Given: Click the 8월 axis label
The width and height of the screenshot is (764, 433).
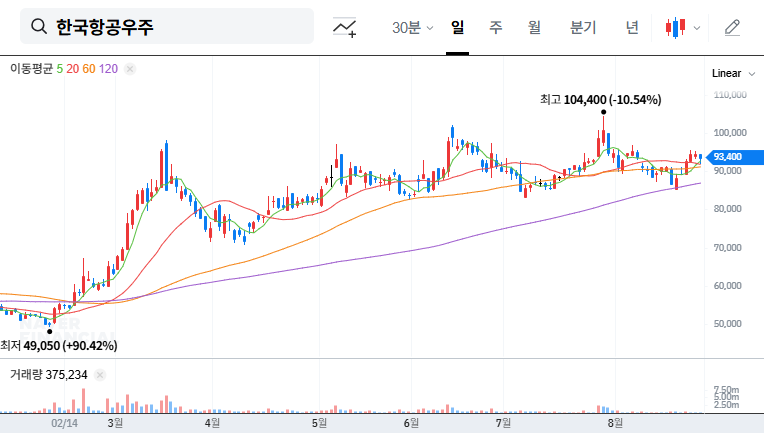Looking at the screenshot, I should 615,423.
